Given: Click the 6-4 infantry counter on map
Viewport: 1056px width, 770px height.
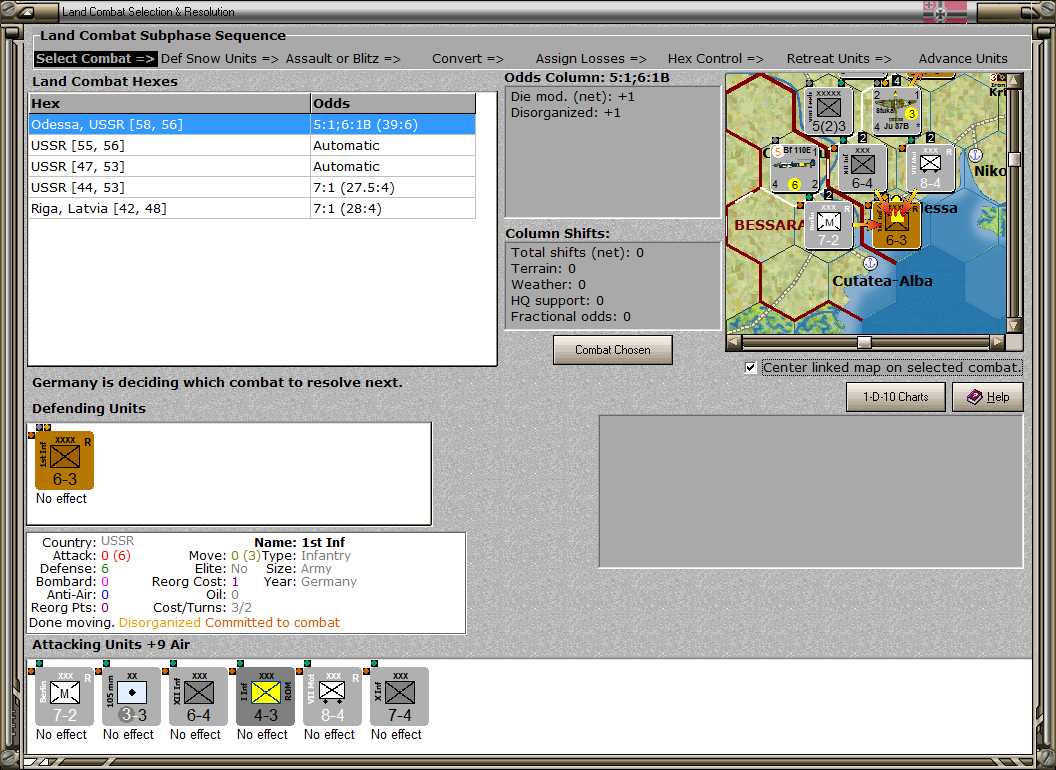Looking at the screenshot, I should (x=863, y=168).
